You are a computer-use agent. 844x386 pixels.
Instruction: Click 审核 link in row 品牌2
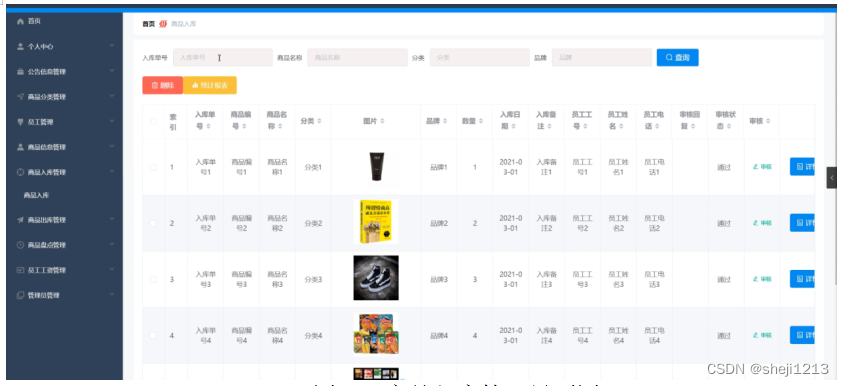pos(762,223)
